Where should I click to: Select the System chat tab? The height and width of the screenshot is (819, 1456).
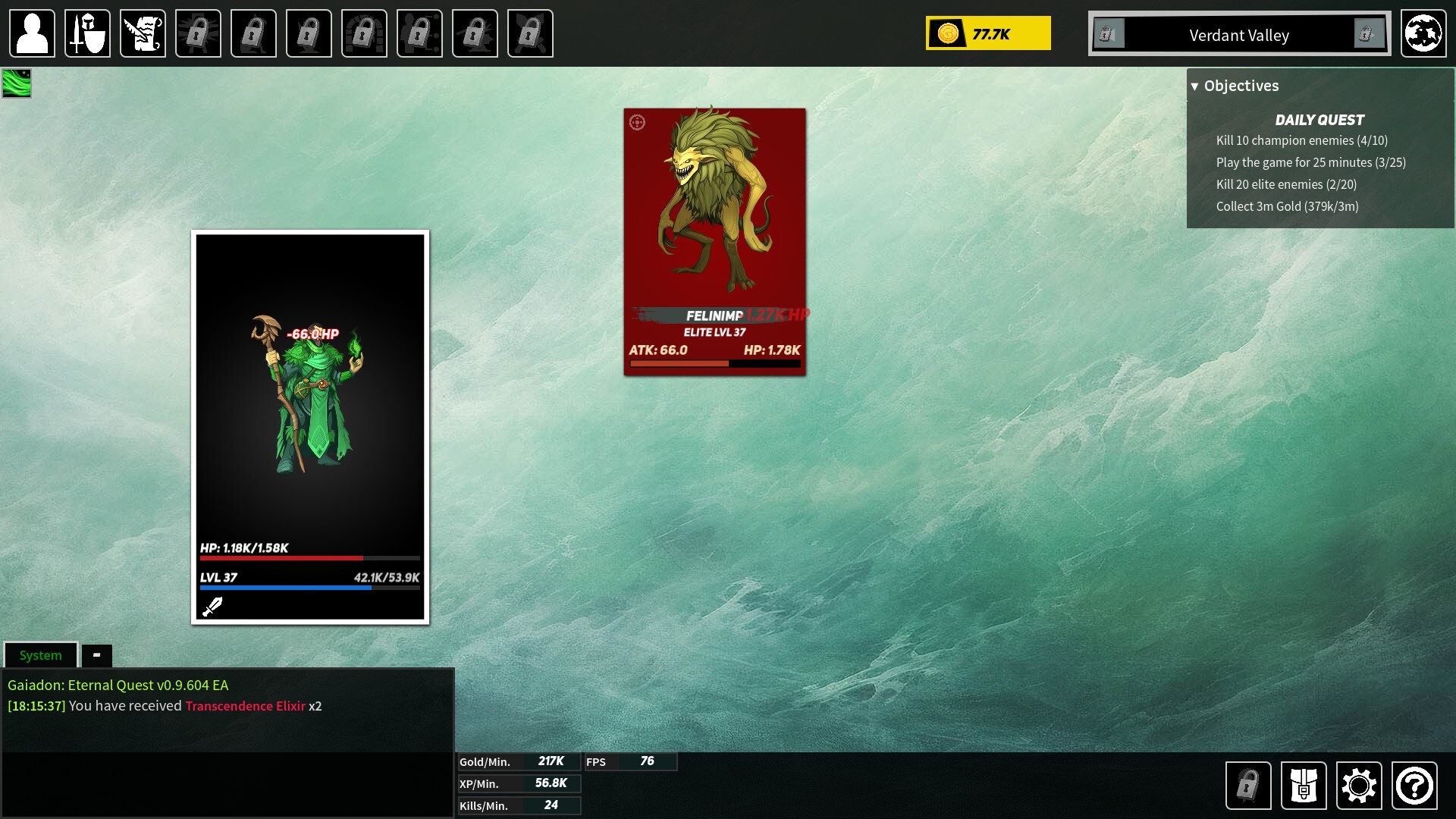(x=41, y=655)
